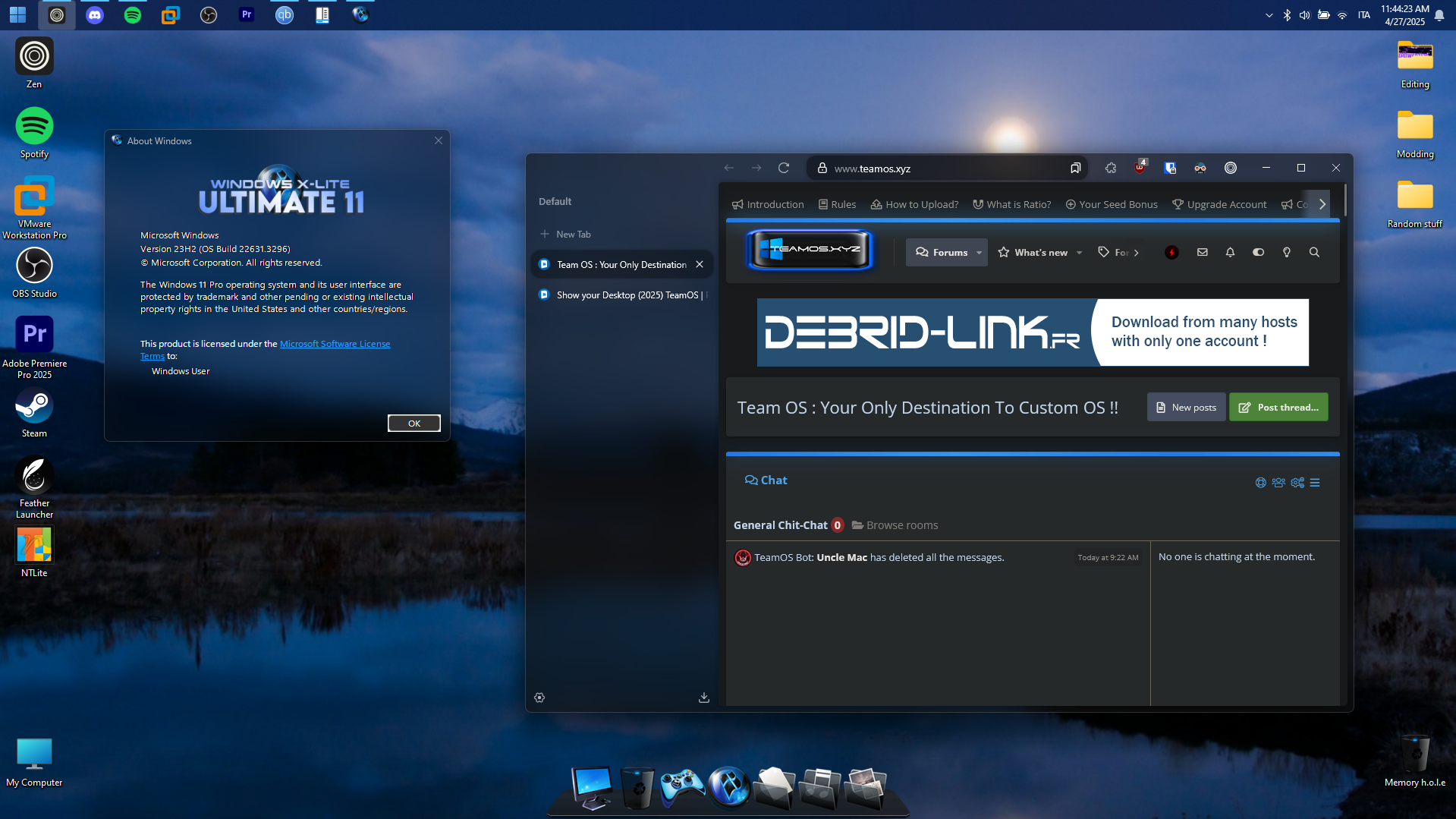Open the Introduction link
Screen dimensions: 1456x819
pyautogui.click(x=768, y=204)
